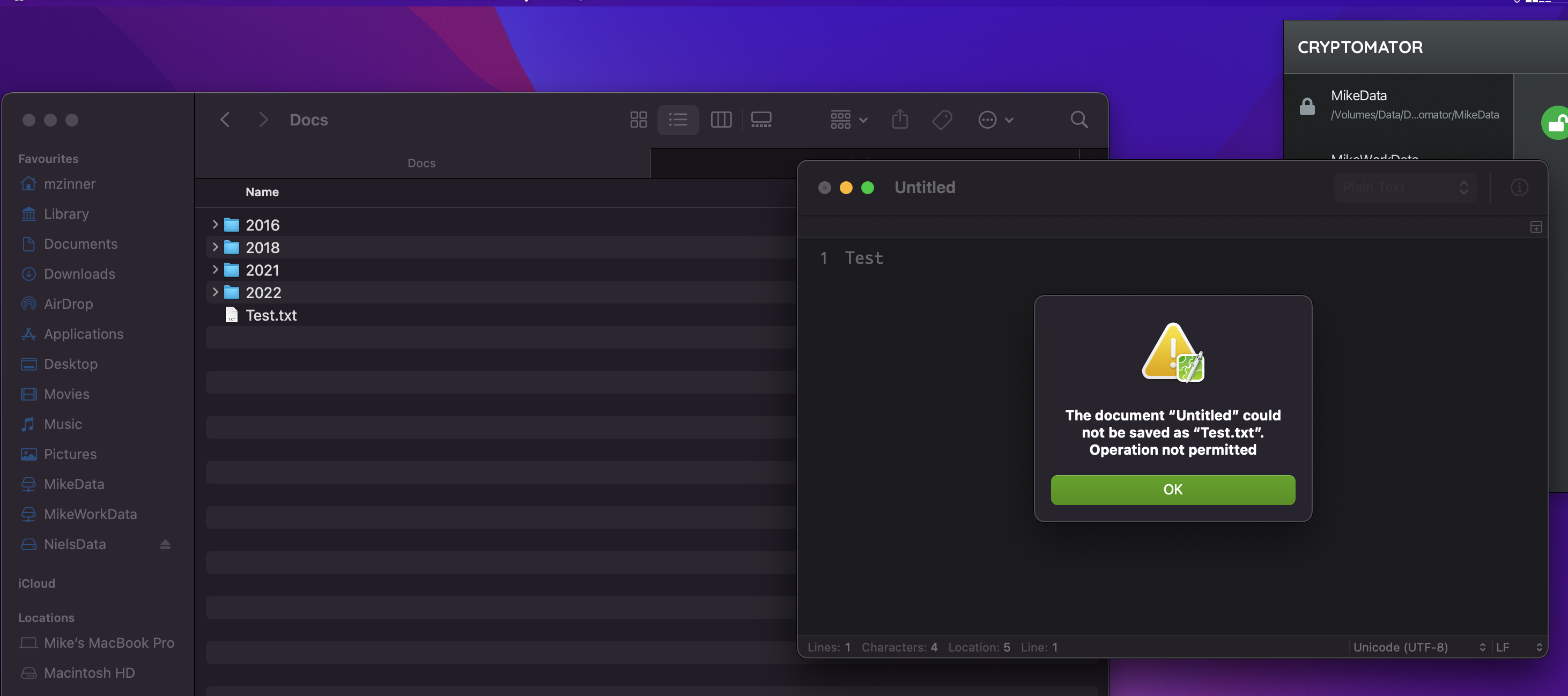The height and width of the screenshot is (696, 1568).
Task: Open Library in the Finder sidebar
Action: (x=66, y=214)
